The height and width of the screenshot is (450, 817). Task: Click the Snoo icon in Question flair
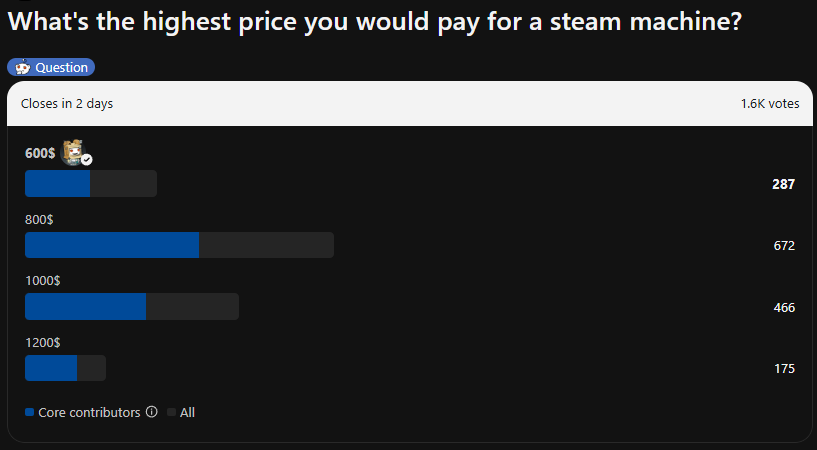tap(22, 67)
